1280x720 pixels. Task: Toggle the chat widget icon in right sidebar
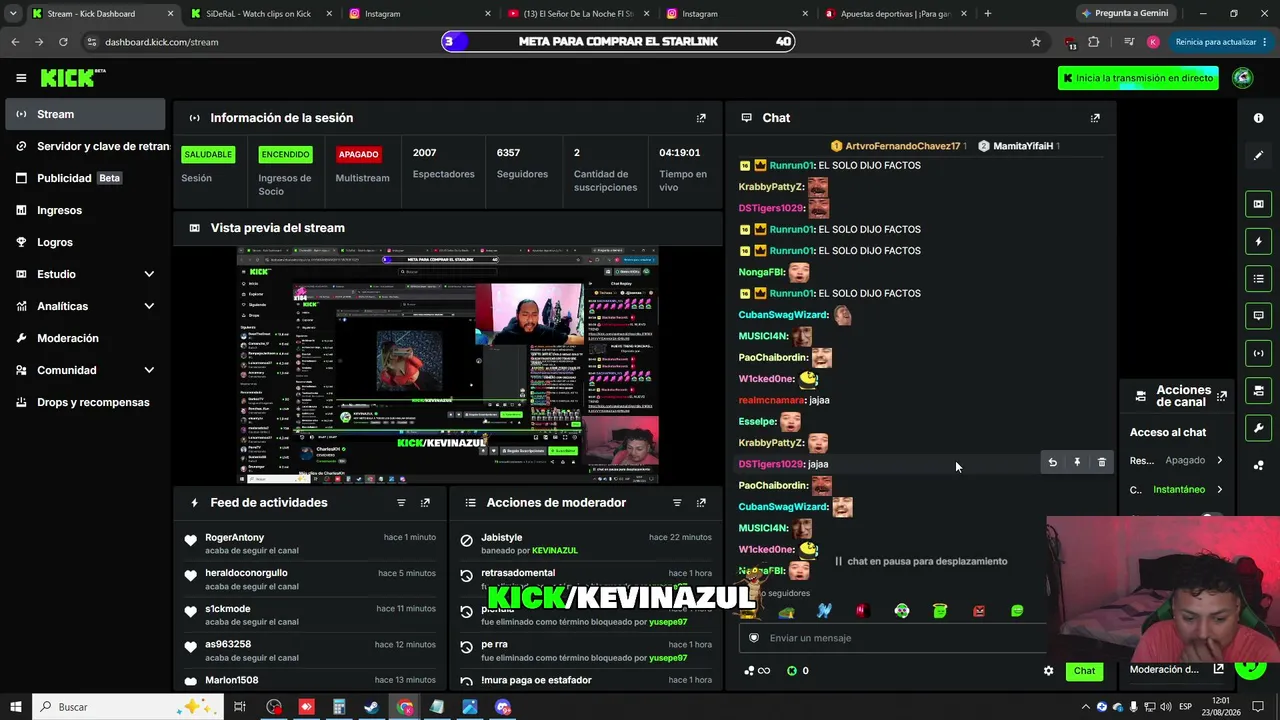coord(1258,316)
